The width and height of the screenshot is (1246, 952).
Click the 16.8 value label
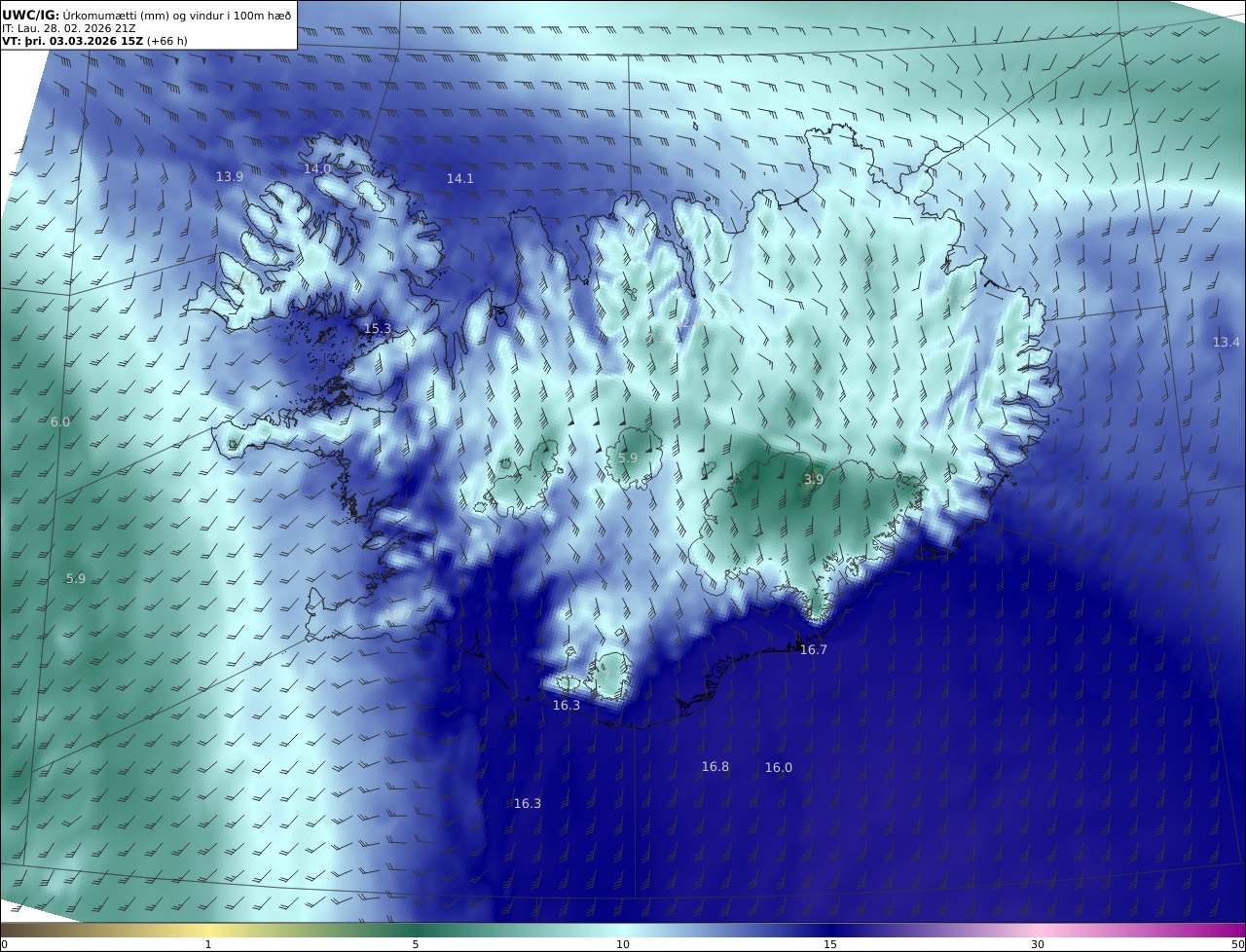(715, 766)
